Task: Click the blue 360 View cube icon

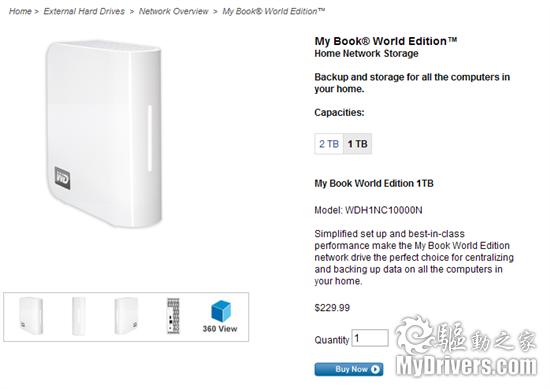Action: (221, 311)
